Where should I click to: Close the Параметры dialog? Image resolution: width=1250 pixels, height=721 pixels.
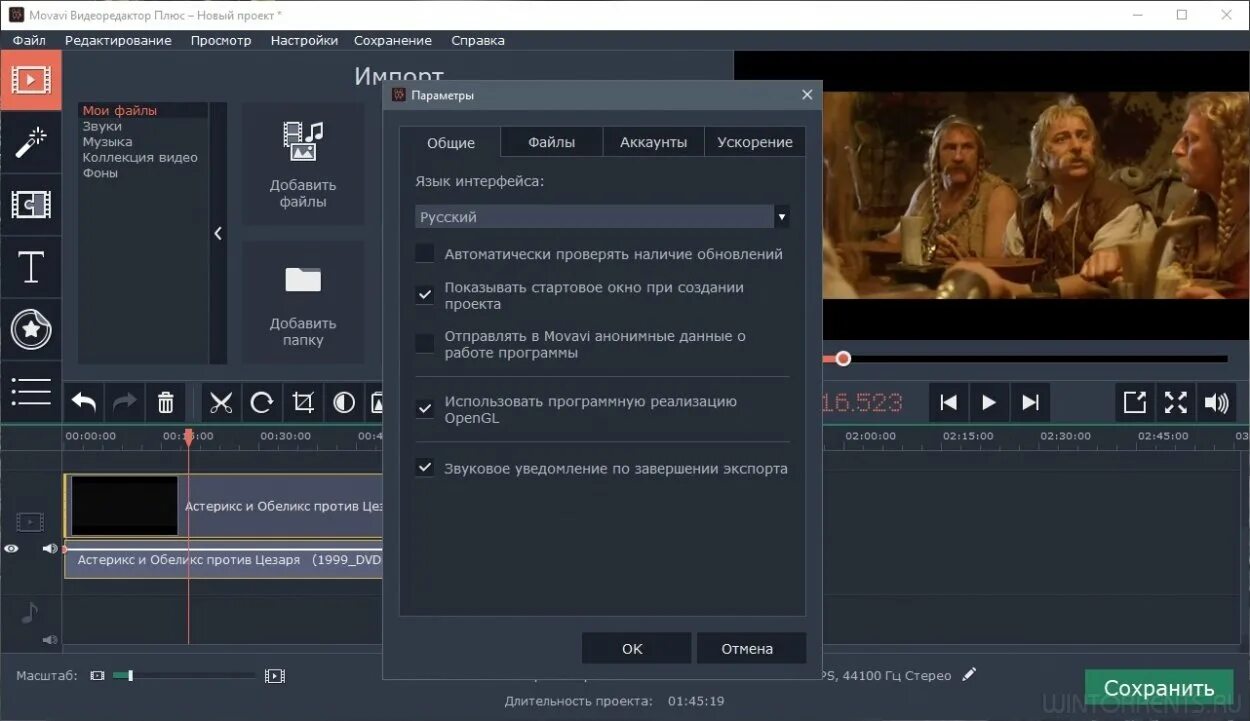click(807, 95)
